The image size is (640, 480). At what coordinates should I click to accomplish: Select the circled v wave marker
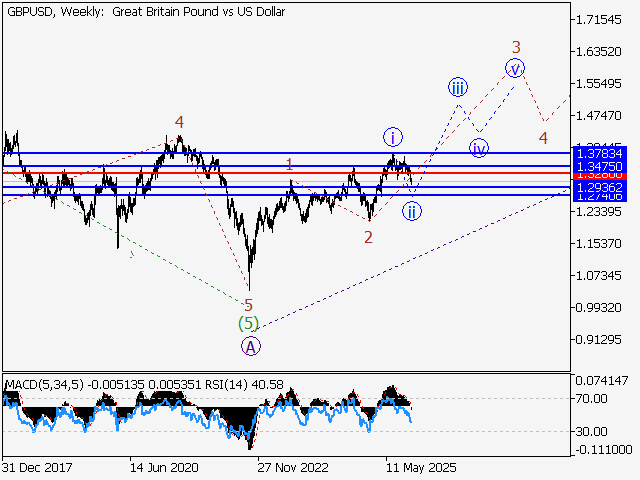click(514, 68)
